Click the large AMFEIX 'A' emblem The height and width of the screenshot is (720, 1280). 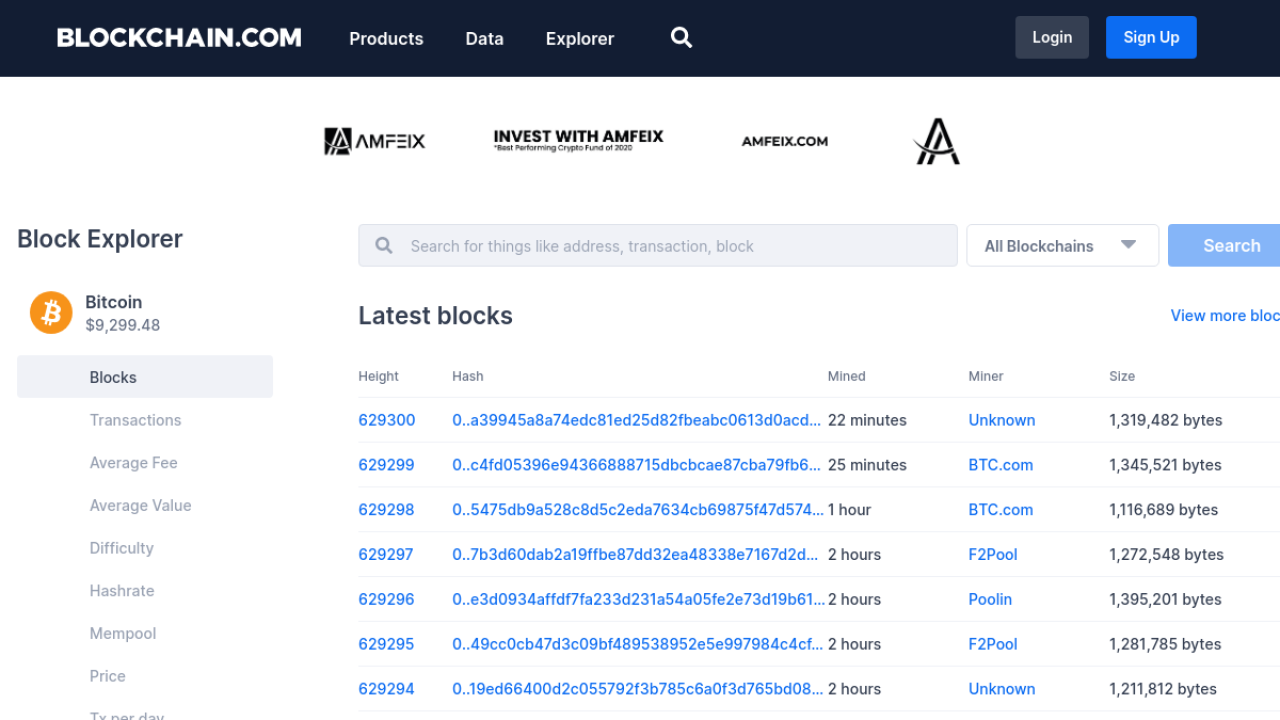tap(937, 141)
